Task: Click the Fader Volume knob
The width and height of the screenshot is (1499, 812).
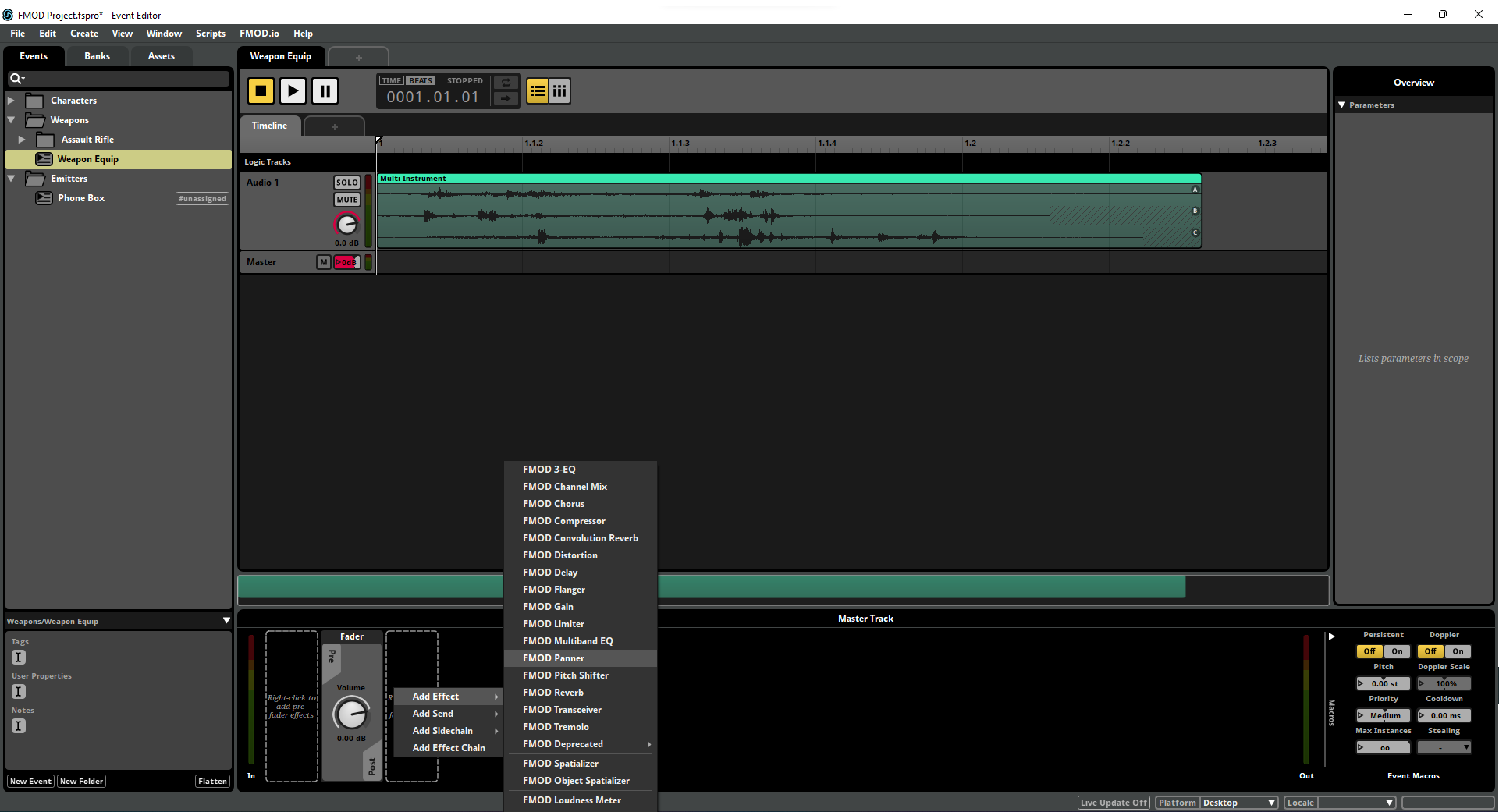Action: pyautogui.click(x=351, y=714)
